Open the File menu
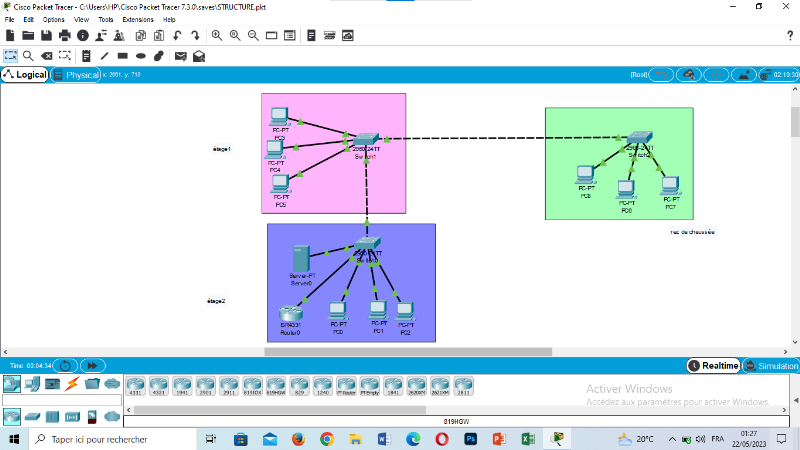This screenshot has height=450, width=800. [x=9, y=19]
